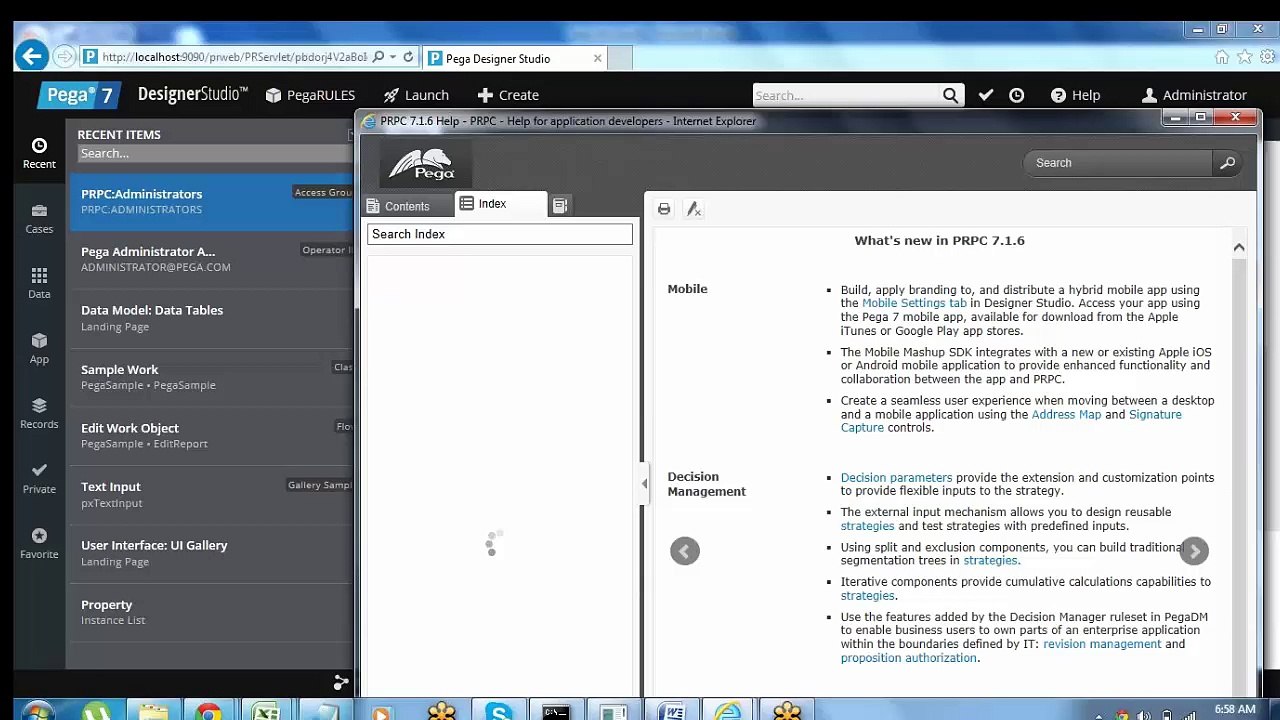Viewport: 1280px width, 720px height.
Task: Click the share icon at panel bottom
Action: coord(341,682)
